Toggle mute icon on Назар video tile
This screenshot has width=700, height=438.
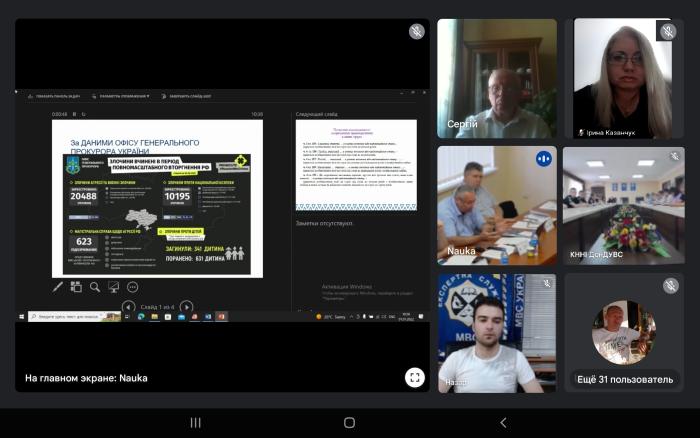(x=546, y=285)
